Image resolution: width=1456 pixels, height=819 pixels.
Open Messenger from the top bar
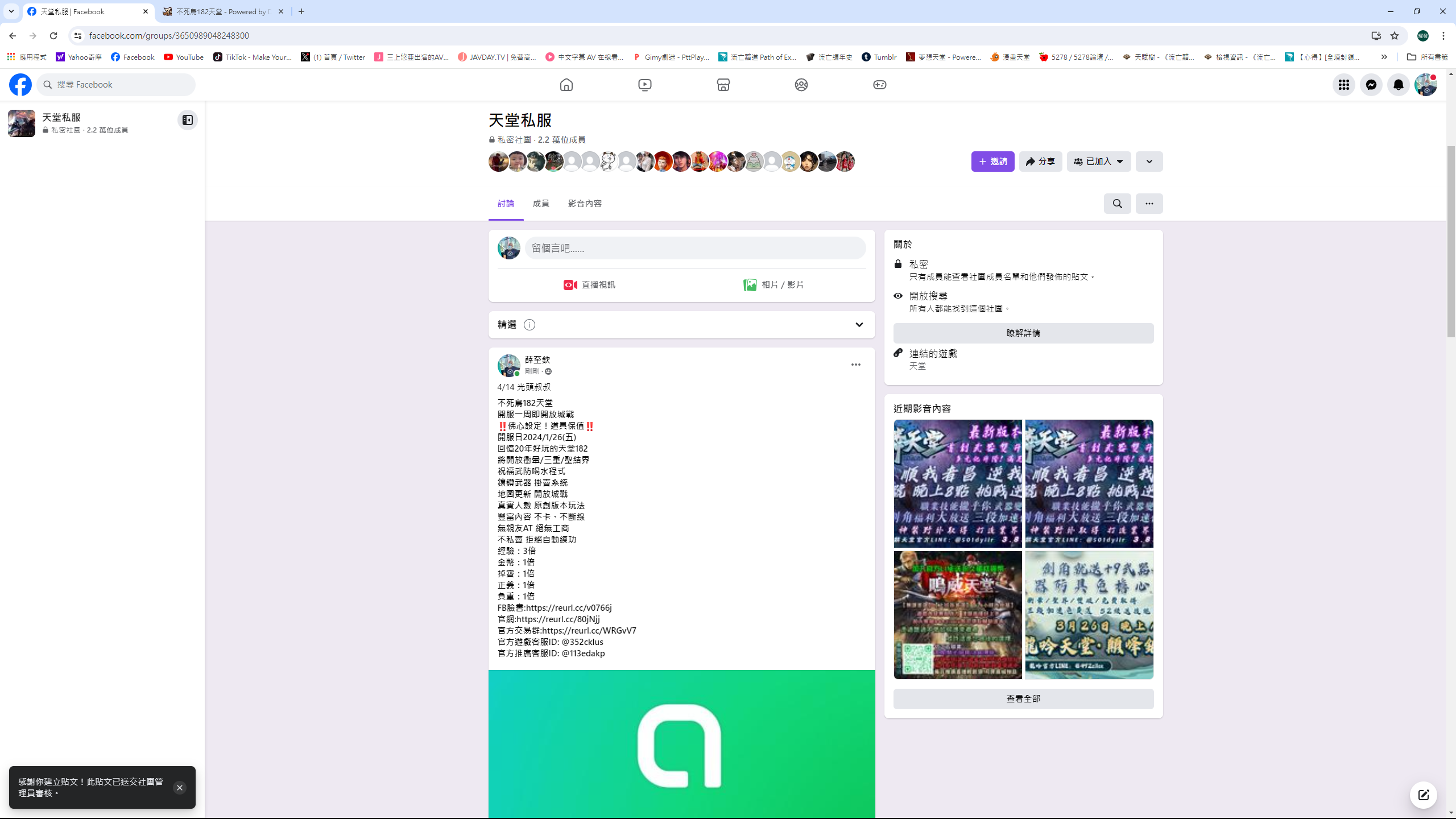1371,85
